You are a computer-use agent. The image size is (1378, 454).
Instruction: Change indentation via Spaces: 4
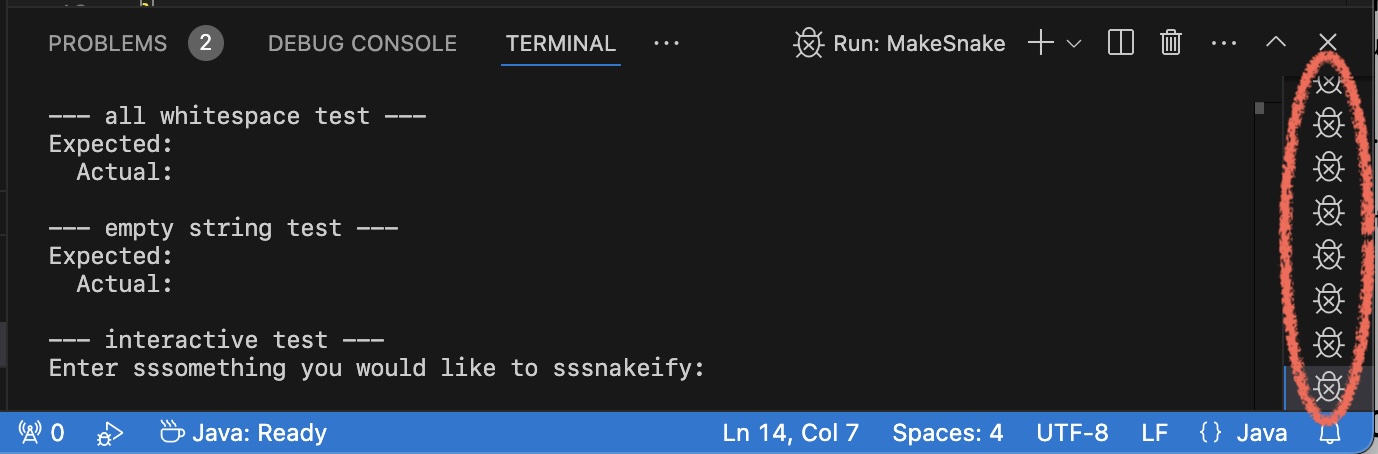[947, 433]
